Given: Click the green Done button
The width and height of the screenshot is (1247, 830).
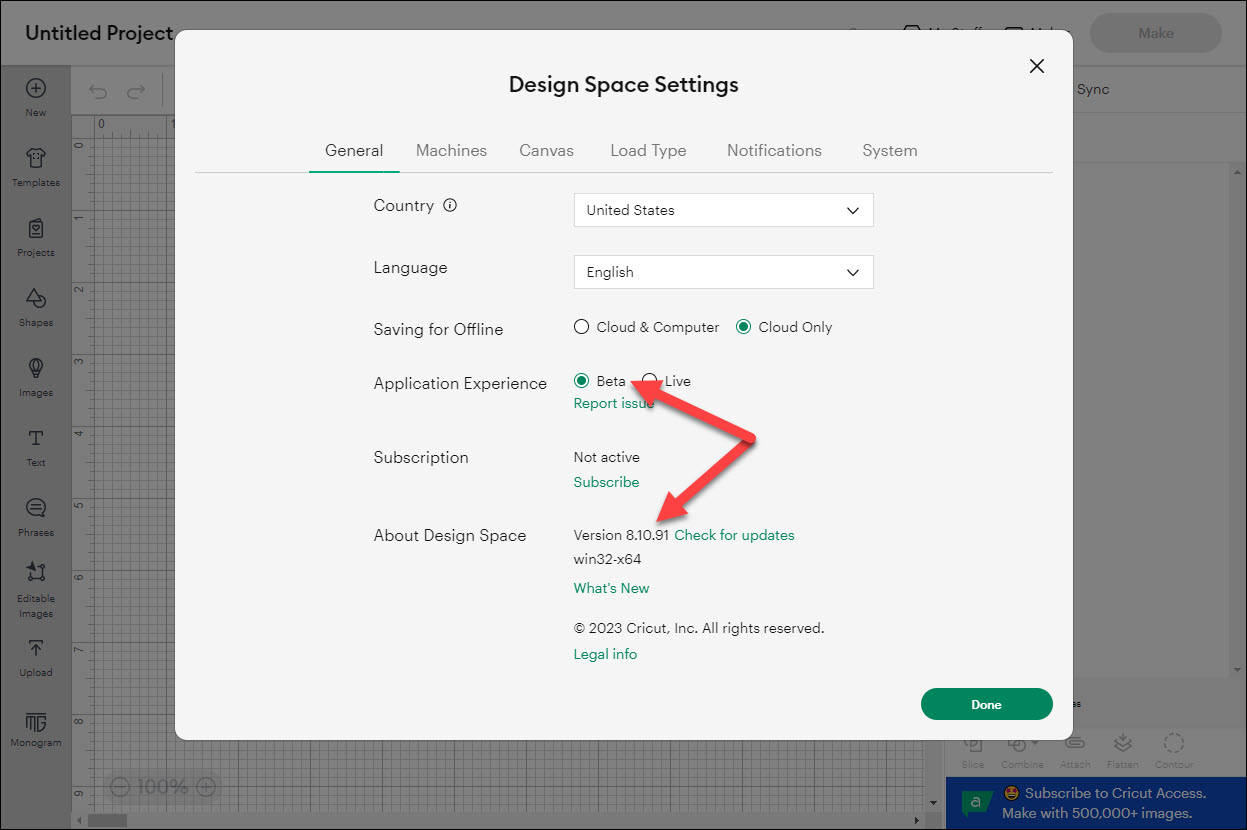Looking at the screenshot, I should [x=986, y=704].
